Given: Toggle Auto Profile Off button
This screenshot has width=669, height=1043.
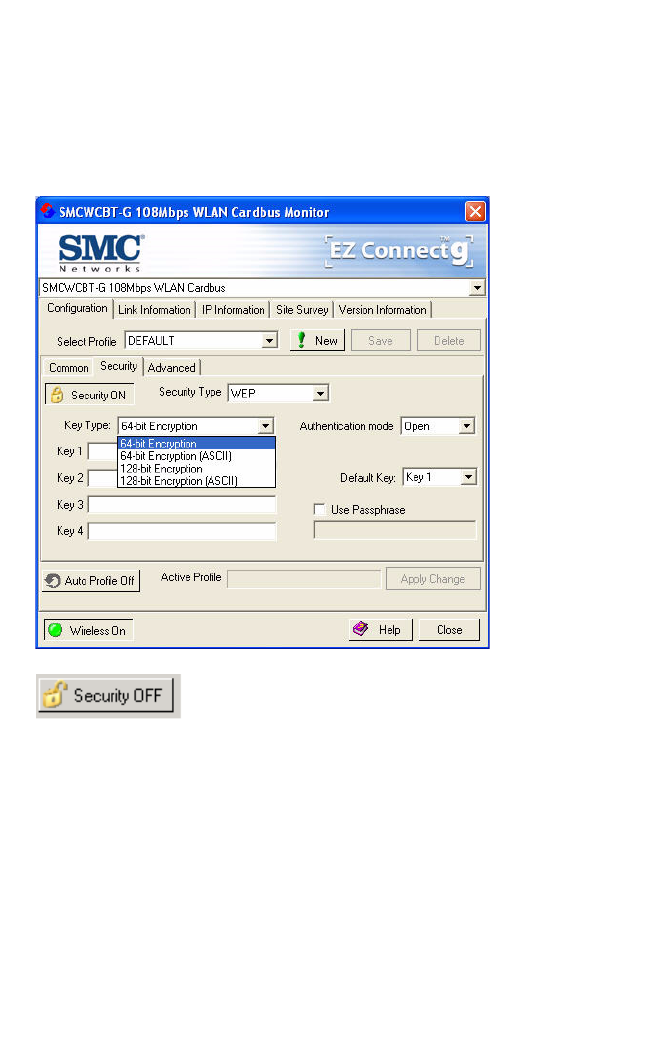Looking at the screenshot, I should [91, 581].
